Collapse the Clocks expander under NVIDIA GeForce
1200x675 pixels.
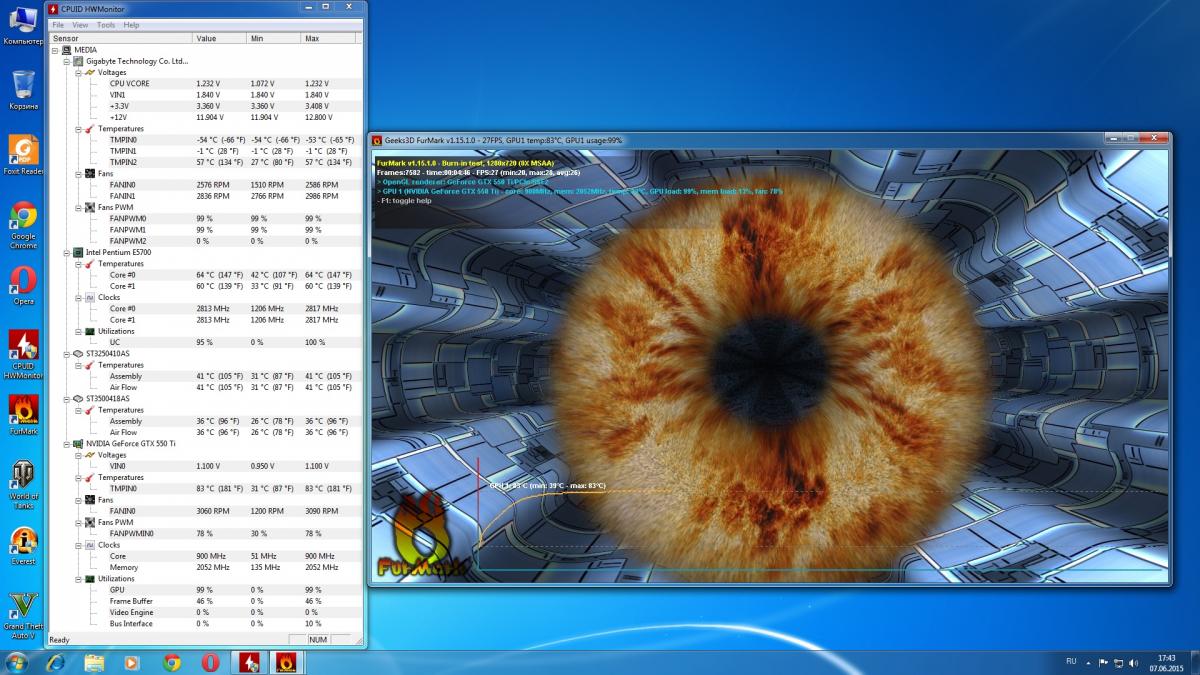point(78,545)
